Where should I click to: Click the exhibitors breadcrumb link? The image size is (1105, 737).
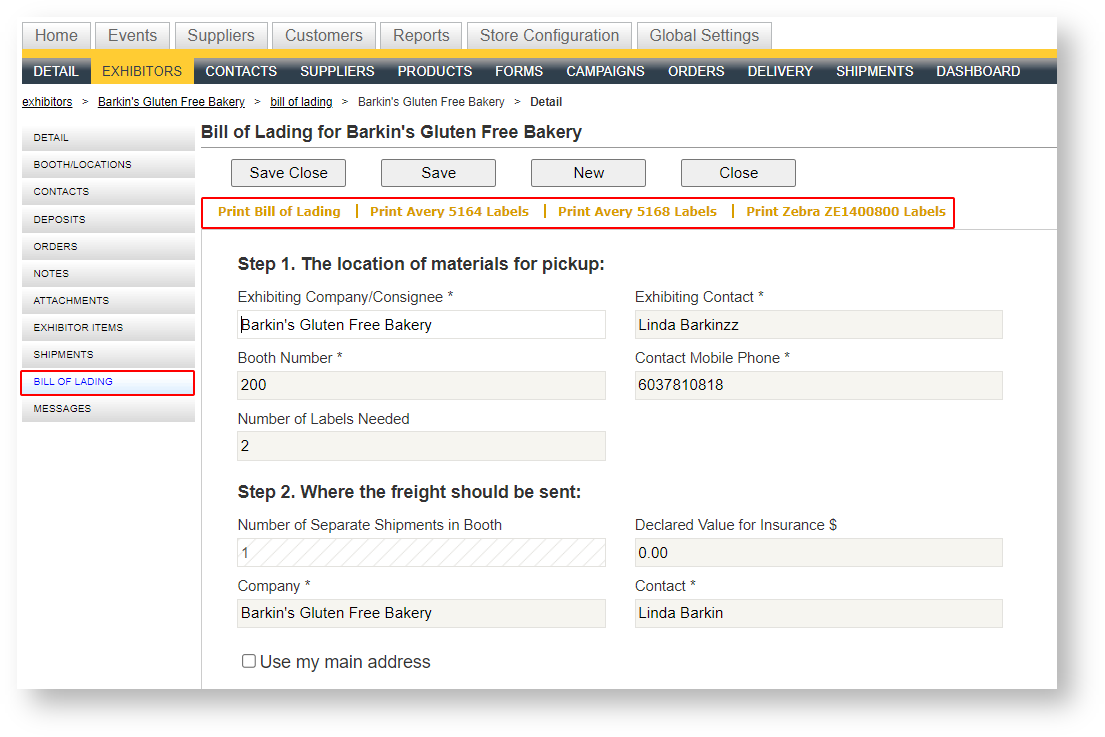[47, 102]
